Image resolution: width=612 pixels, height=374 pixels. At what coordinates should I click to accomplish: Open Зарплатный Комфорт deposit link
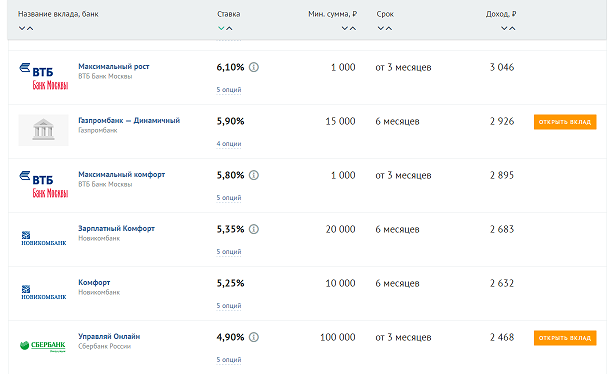click(116, 228)
